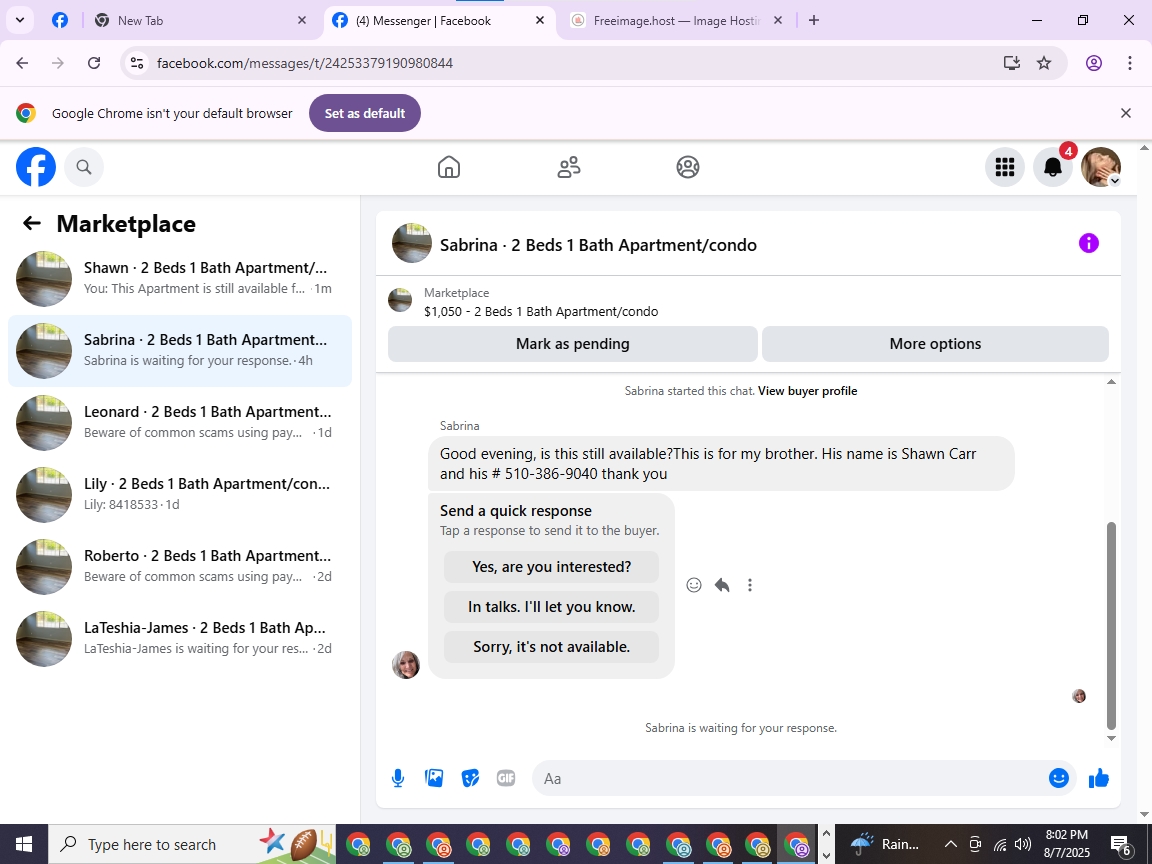Bookmark this page with the star

(1044, 63)
